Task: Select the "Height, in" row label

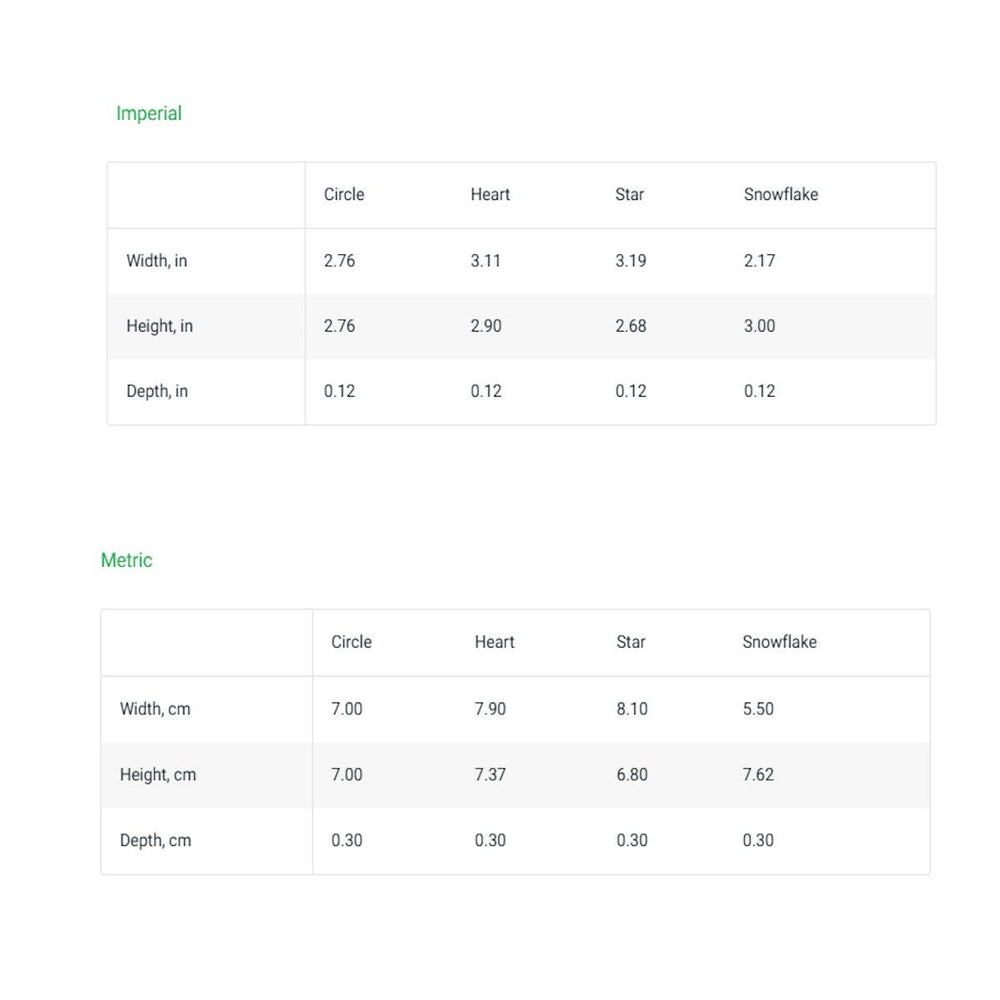Action: (x=159, y=326)
